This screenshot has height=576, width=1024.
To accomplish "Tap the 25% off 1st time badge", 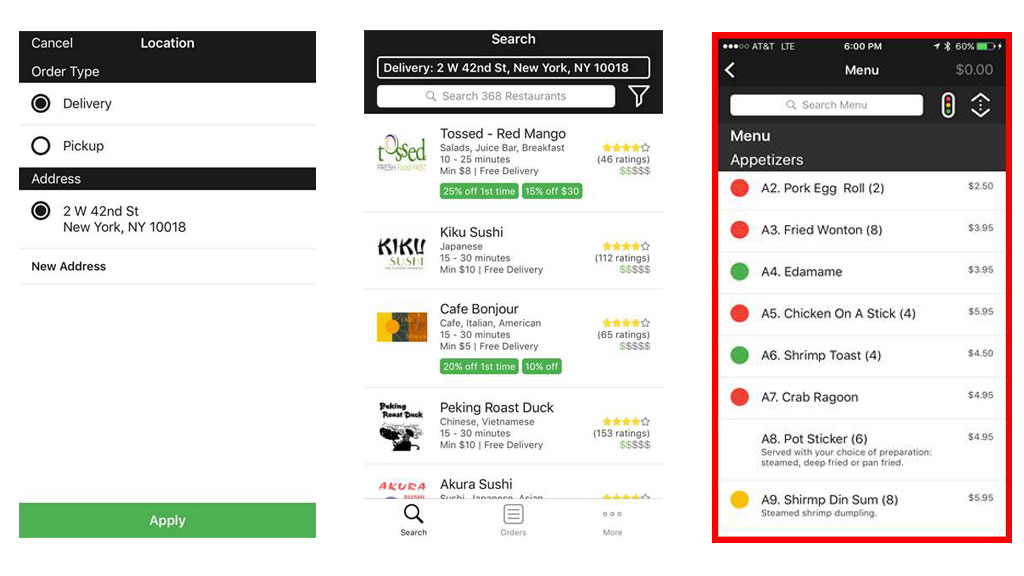I will pyautogui.click(x=479, y=191).
